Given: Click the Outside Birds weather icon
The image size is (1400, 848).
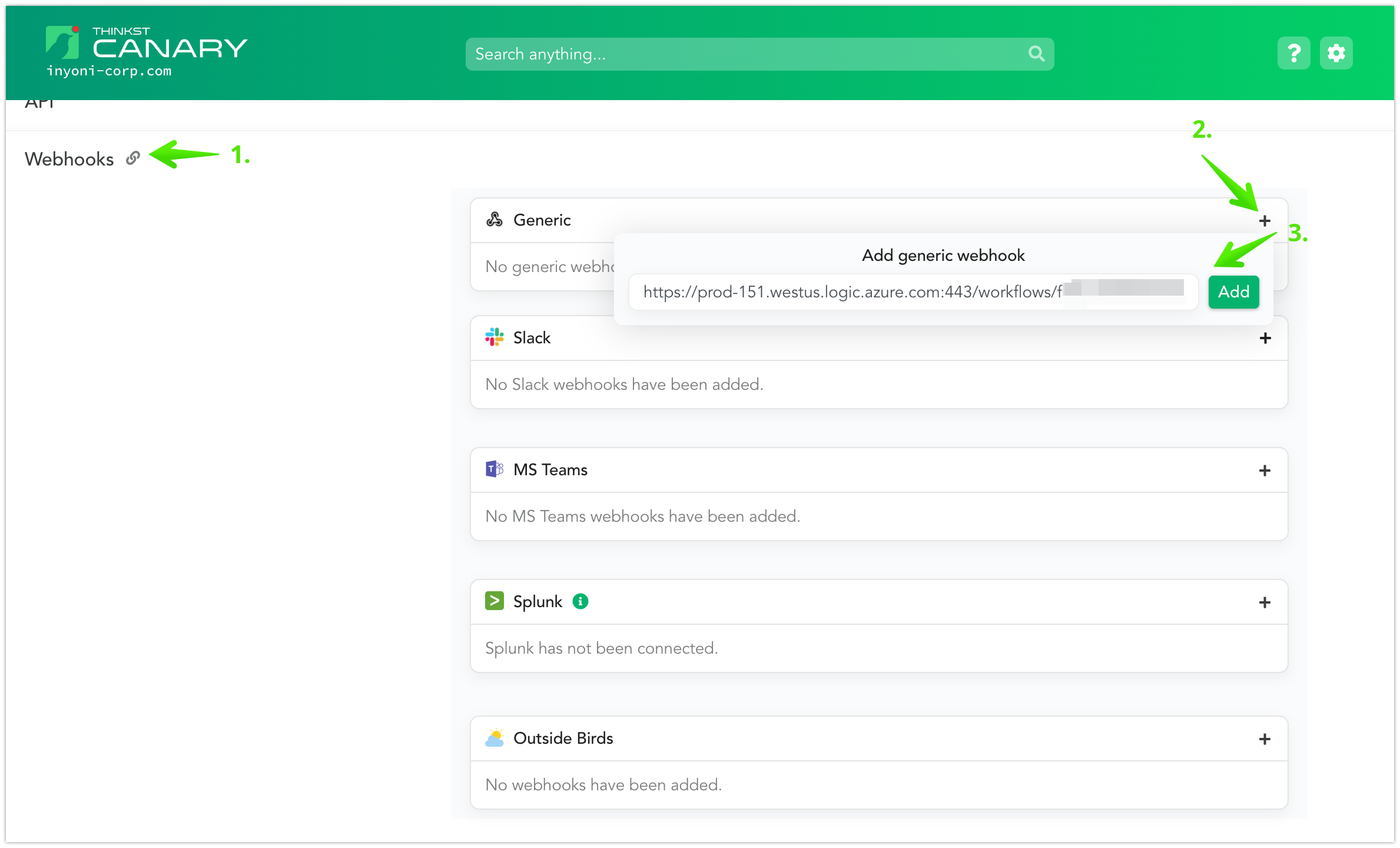Looking at the screenshot, I should 494,738.
